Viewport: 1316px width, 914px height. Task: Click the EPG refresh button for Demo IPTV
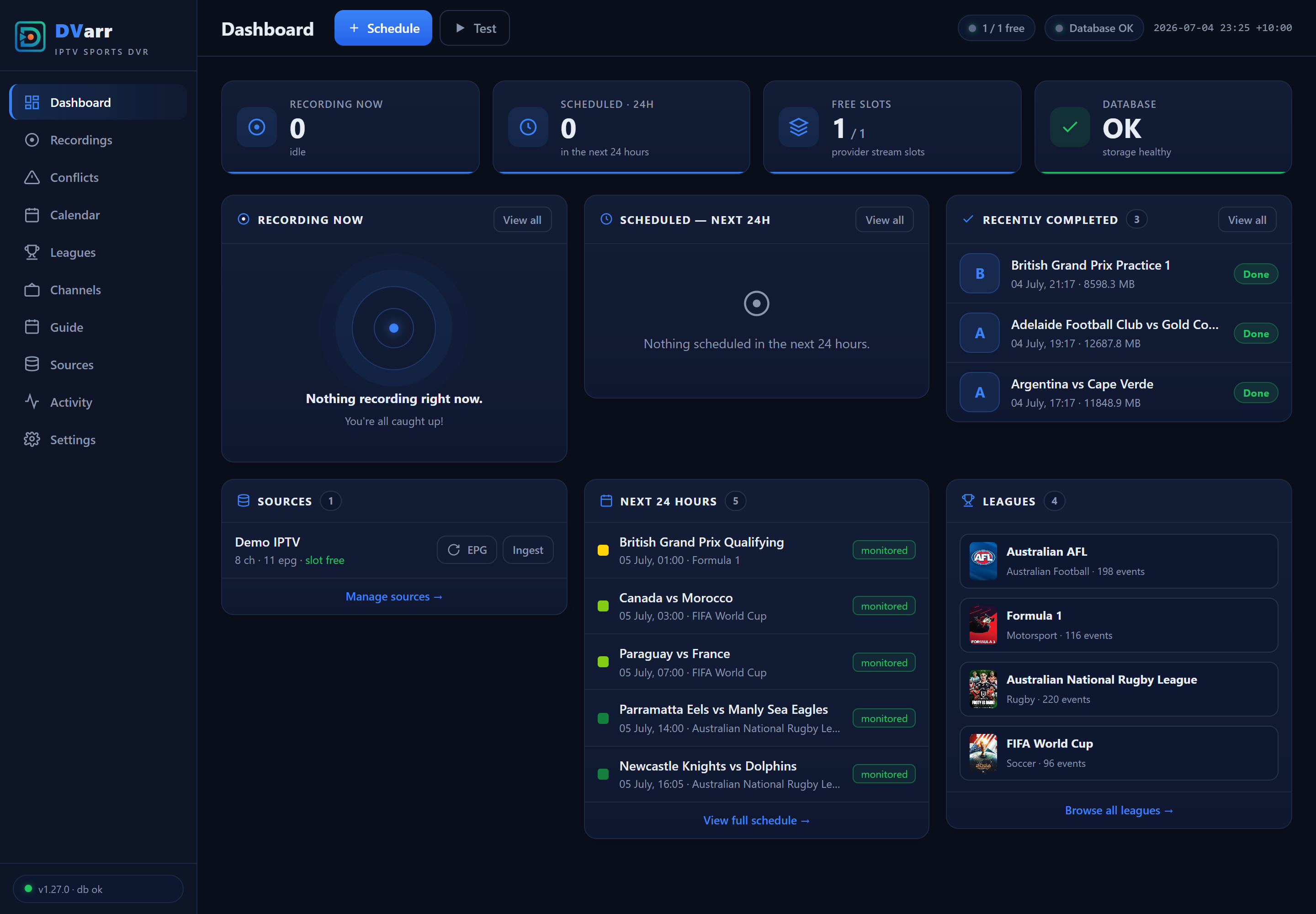click(x=467, y=550)
